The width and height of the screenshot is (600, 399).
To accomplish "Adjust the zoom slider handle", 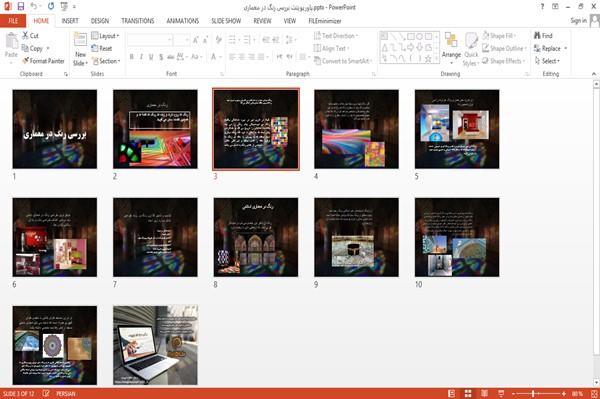I will tap(533, 394).
